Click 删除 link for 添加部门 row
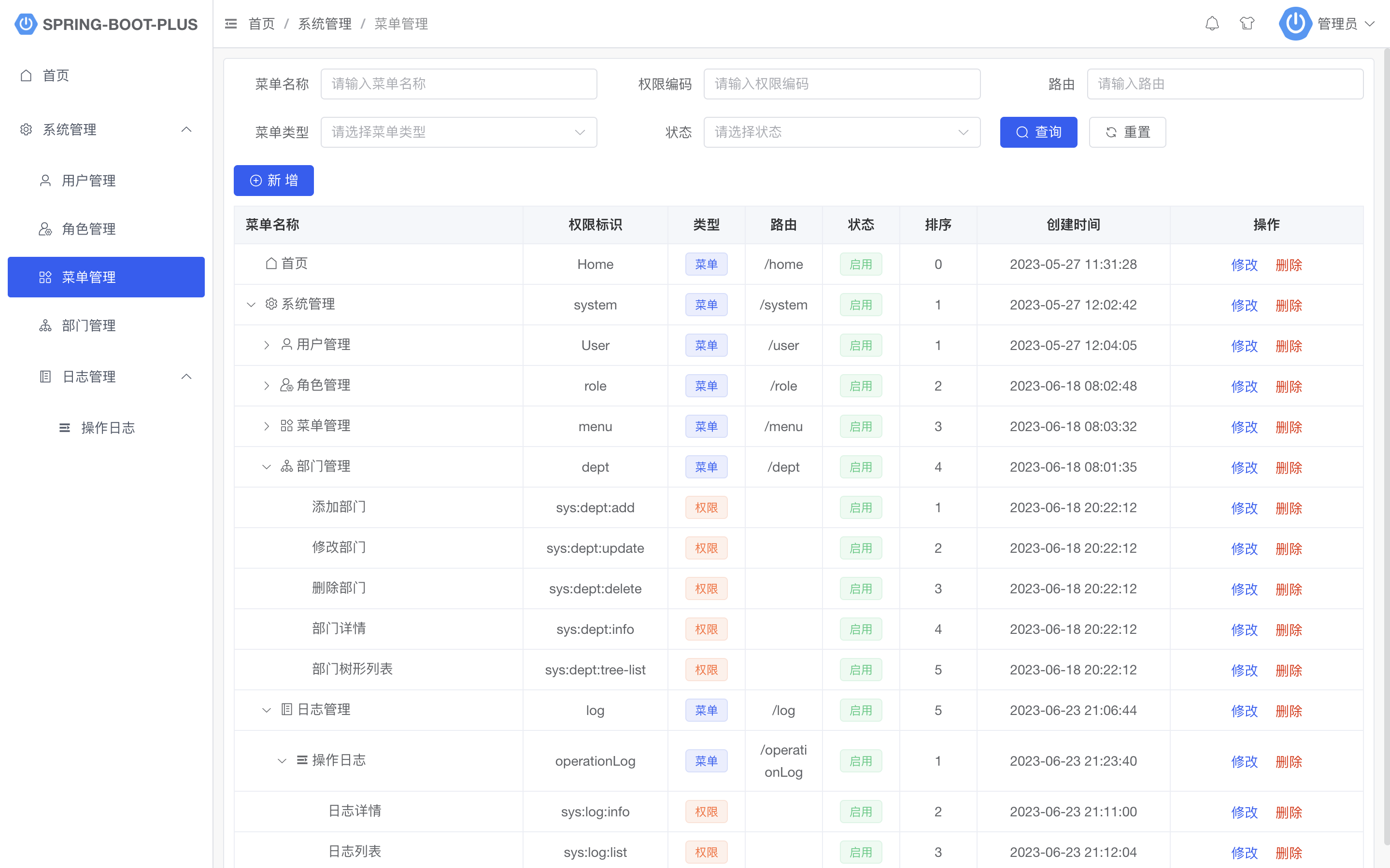 click(1289, 508)
